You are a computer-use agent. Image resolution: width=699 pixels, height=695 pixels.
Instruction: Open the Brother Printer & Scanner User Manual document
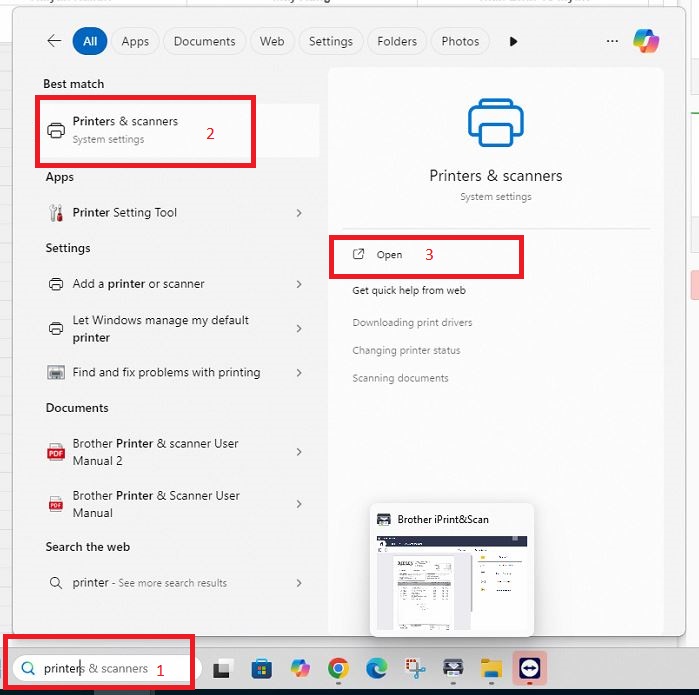174,504
